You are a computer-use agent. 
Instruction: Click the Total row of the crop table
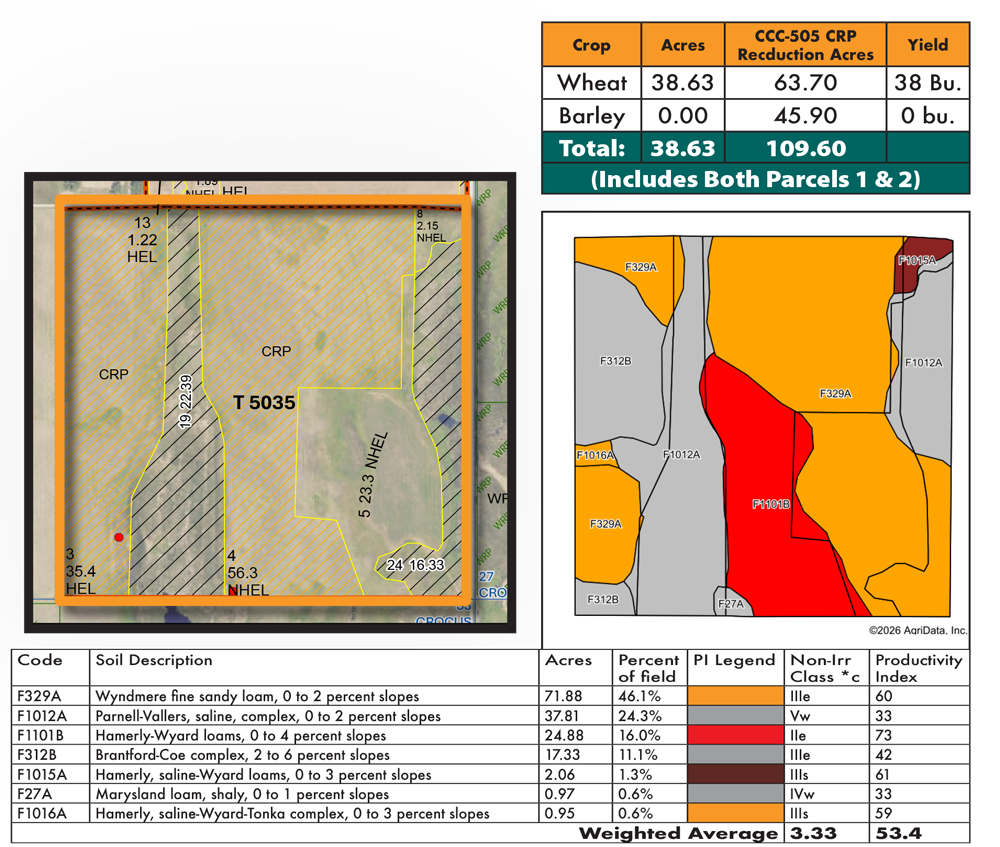tap(592, 147)
